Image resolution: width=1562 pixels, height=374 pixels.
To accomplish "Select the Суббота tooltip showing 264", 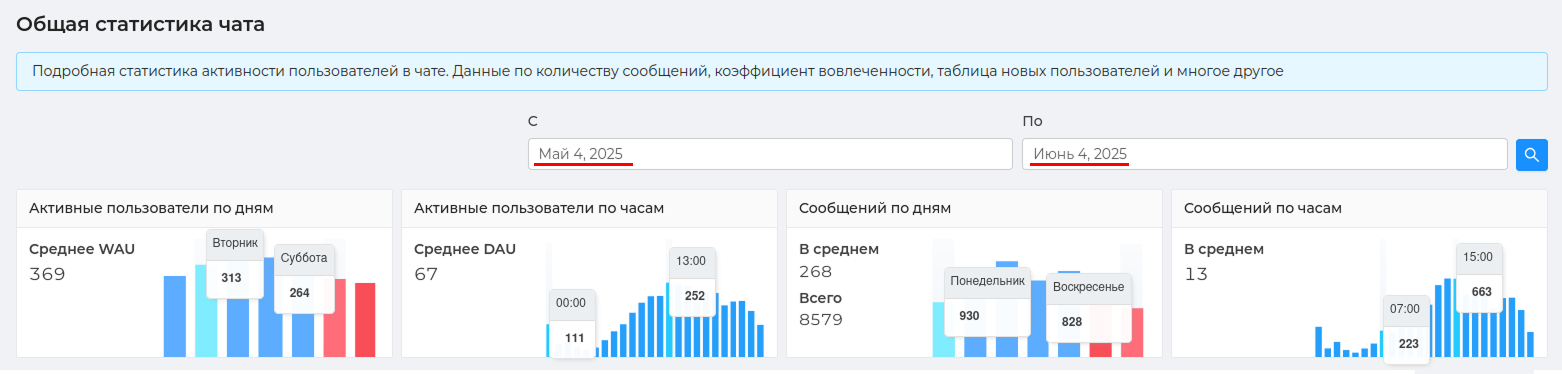I will point(304,278).
